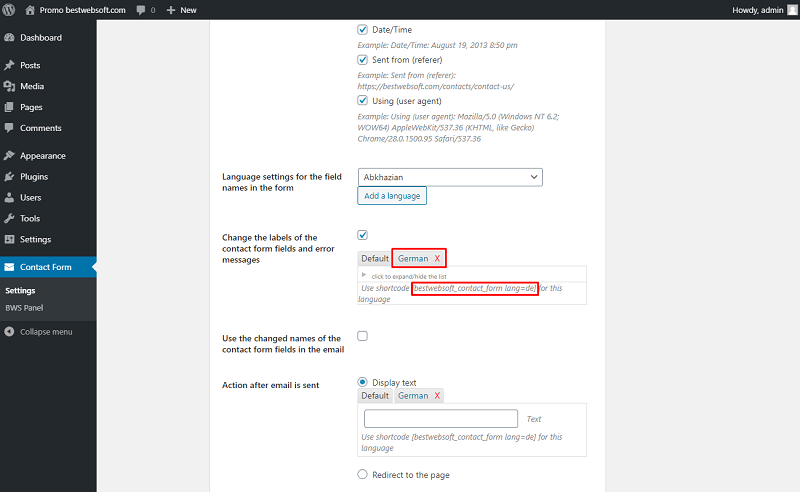Image resolution: width=800 pixels, height=492 pixels.
Task: Select the Redirect to the page radio button
Action: pyautogui.click(x=362, y=474)
